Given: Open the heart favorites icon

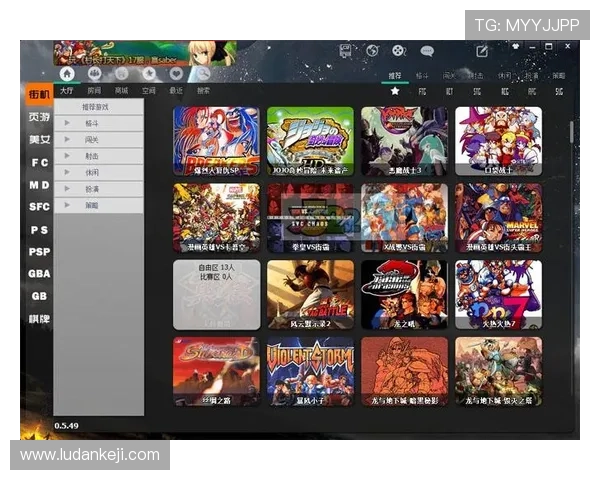Looking at the screenshot, I should [176, 73].
